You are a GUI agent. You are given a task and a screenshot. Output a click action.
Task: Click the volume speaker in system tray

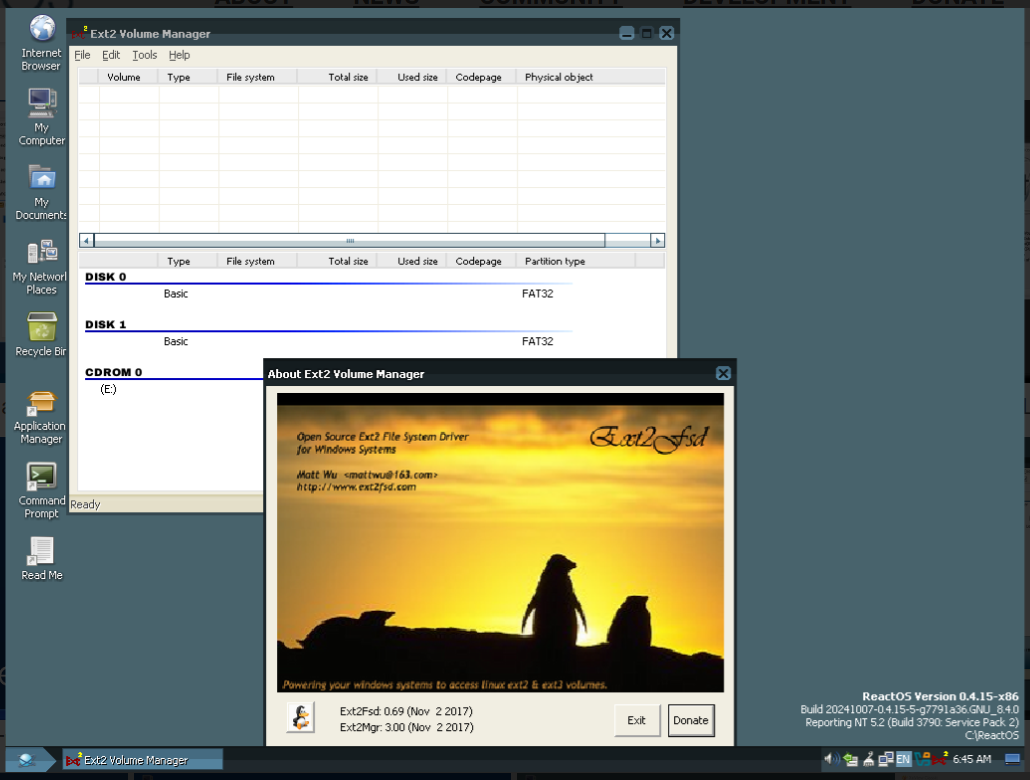point(830,759)
